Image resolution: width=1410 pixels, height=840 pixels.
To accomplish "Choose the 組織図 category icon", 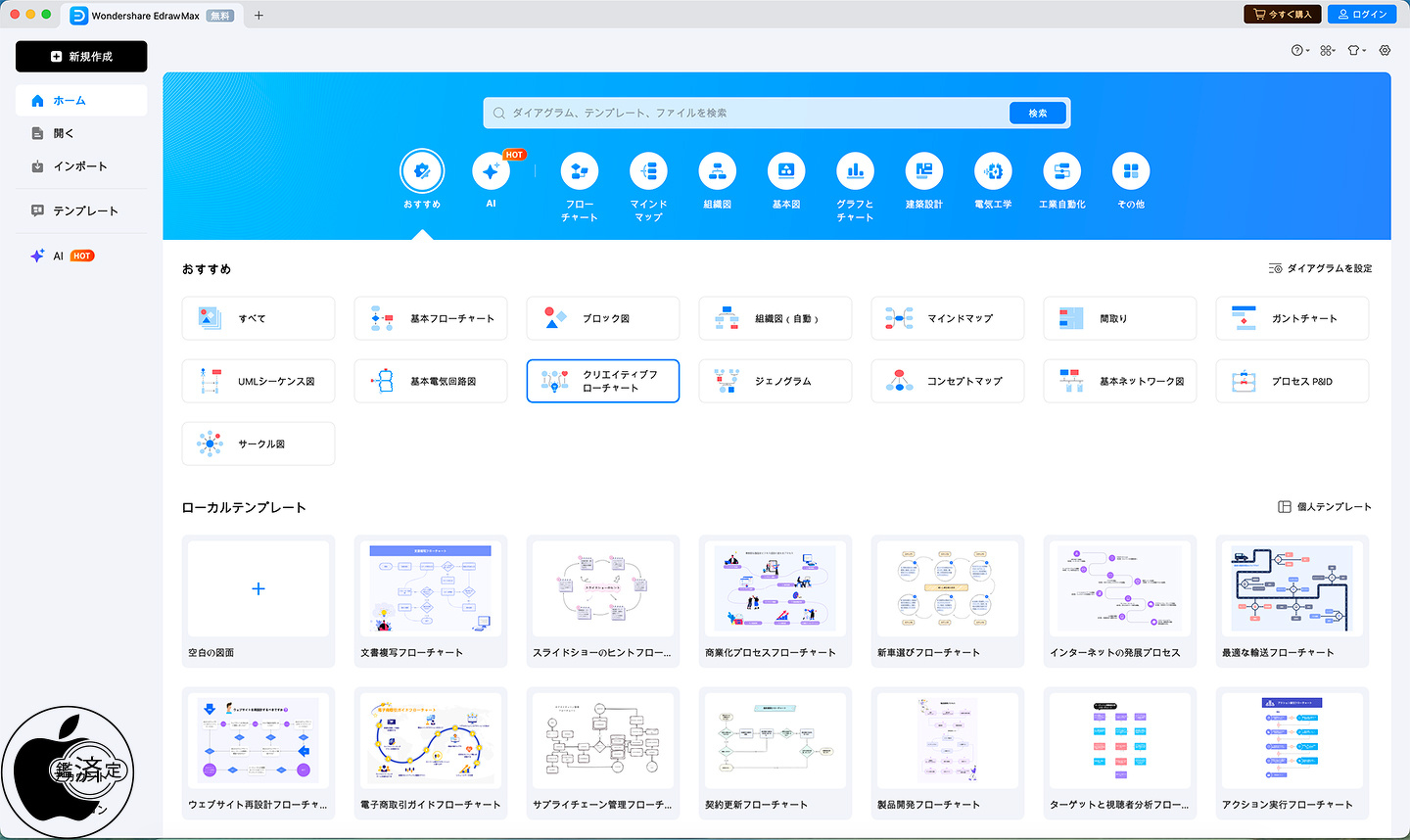I will click(x=717, y=171).
